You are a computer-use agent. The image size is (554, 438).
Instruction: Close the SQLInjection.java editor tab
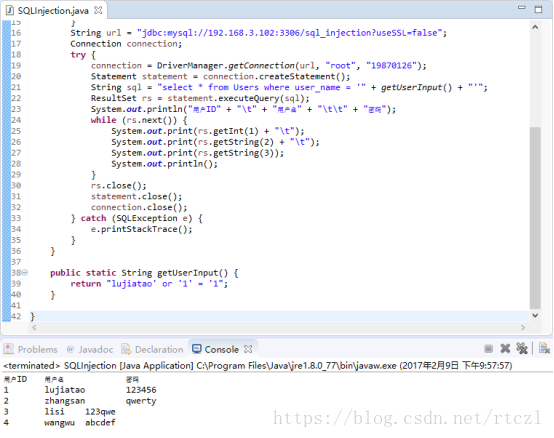click(98, 11)
